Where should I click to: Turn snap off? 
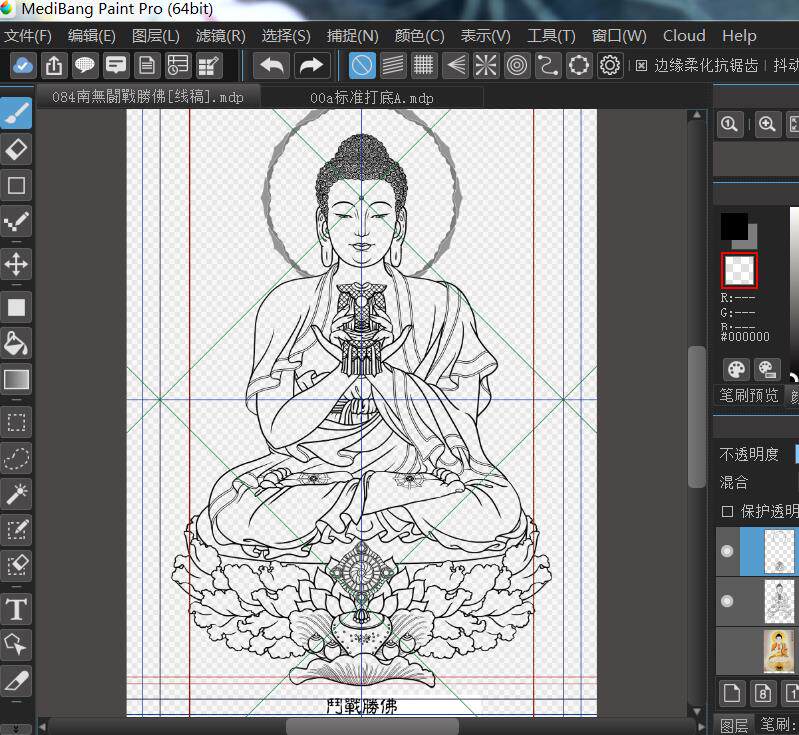pos(362,65)
